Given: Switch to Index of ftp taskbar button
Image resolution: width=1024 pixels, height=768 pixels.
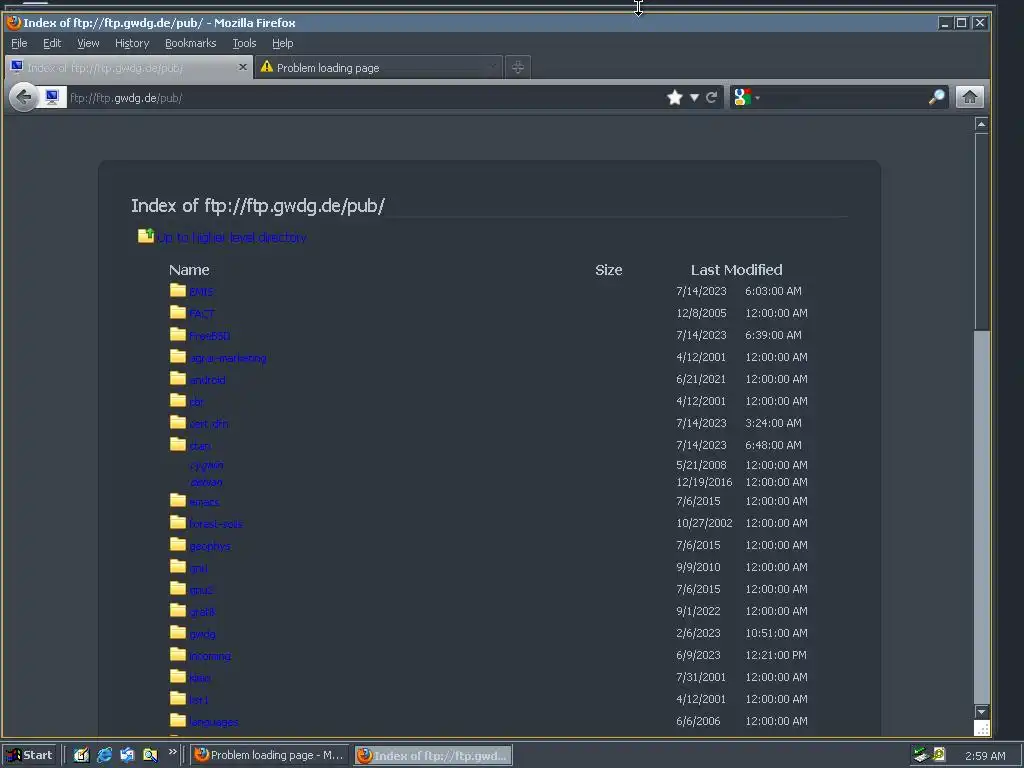Looking at the screenshot, I should 434,756.
